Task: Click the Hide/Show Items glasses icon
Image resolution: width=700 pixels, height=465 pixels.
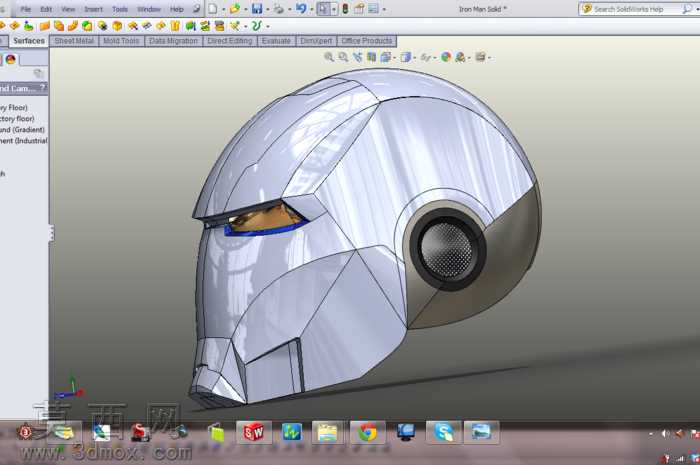Action: click(425, 57)
